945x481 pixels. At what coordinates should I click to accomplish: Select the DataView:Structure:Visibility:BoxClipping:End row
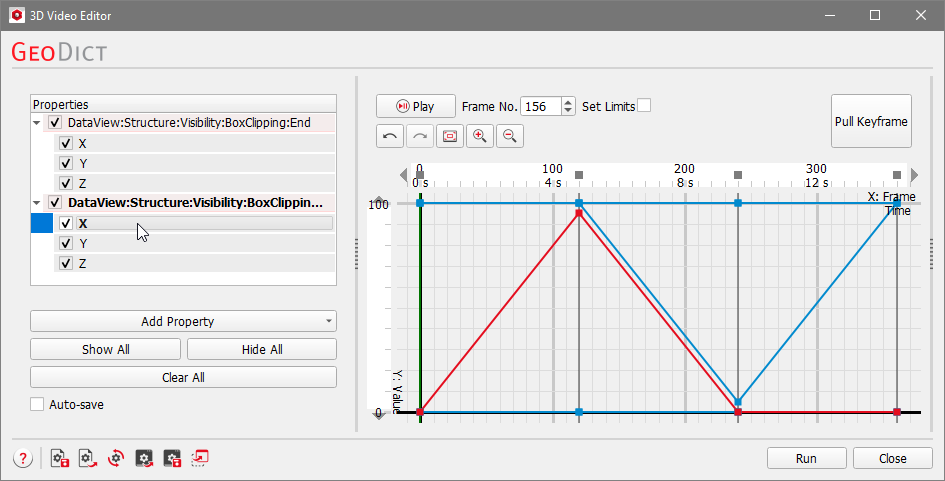click(188, 123)
